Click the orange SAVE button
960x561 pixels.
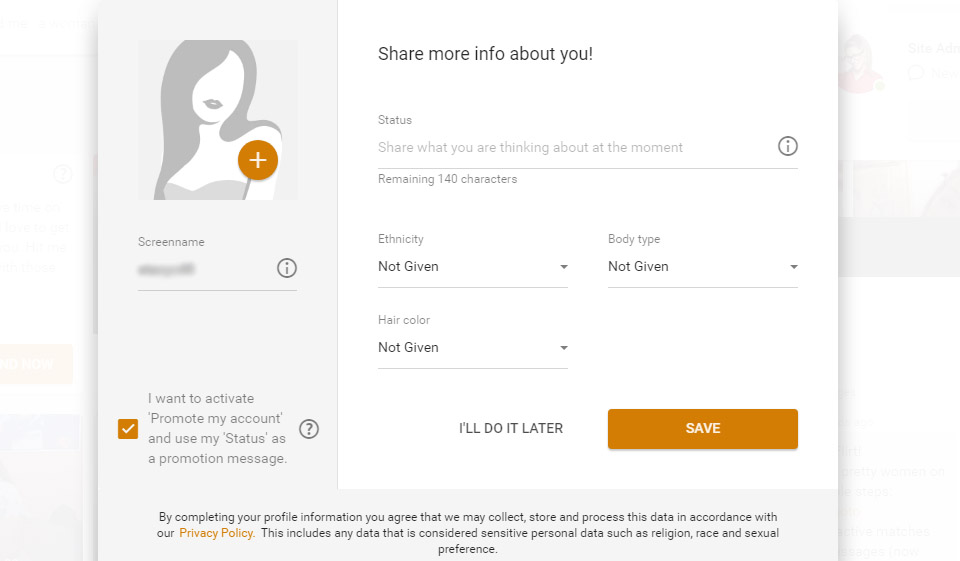tap(702, 429)
